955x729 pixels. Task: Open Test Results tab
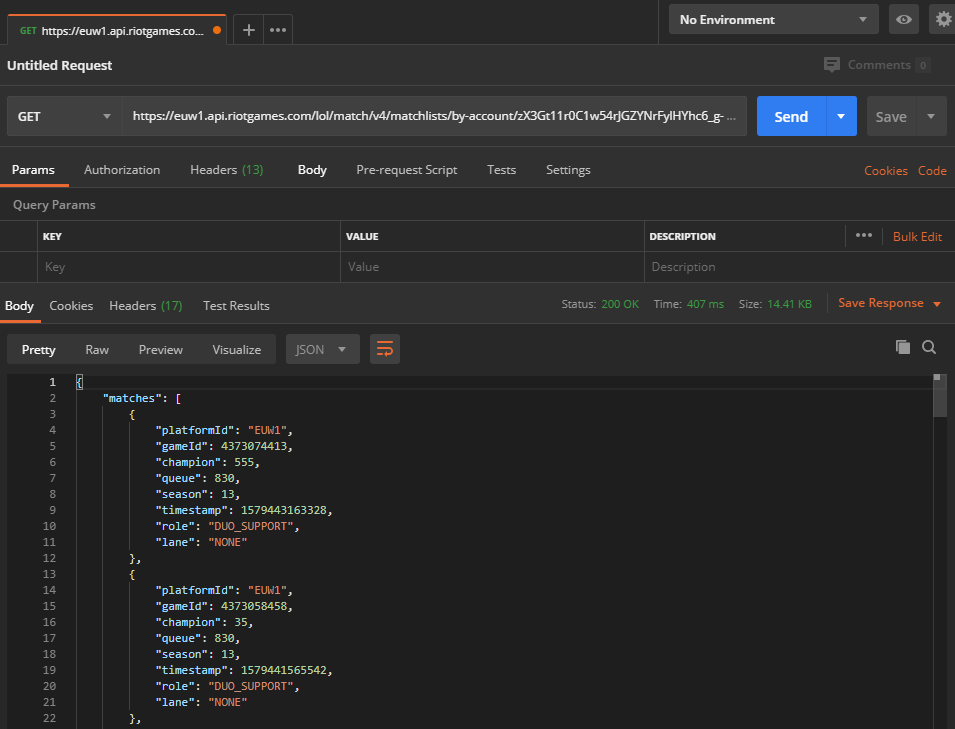pyautogui.click(x=236, y=306)
